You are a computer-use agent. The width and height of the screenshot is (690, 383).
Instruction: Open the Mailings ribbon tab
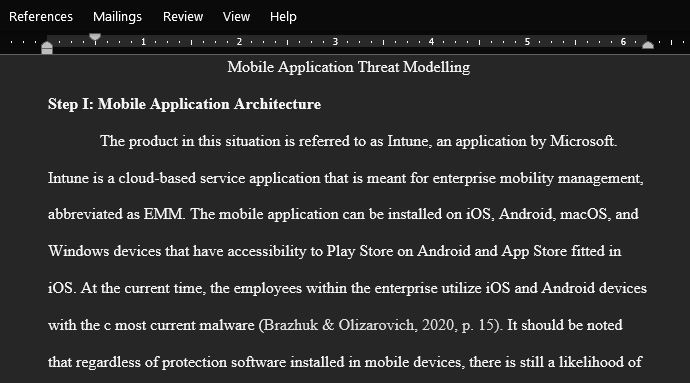[x=117, y=17]
